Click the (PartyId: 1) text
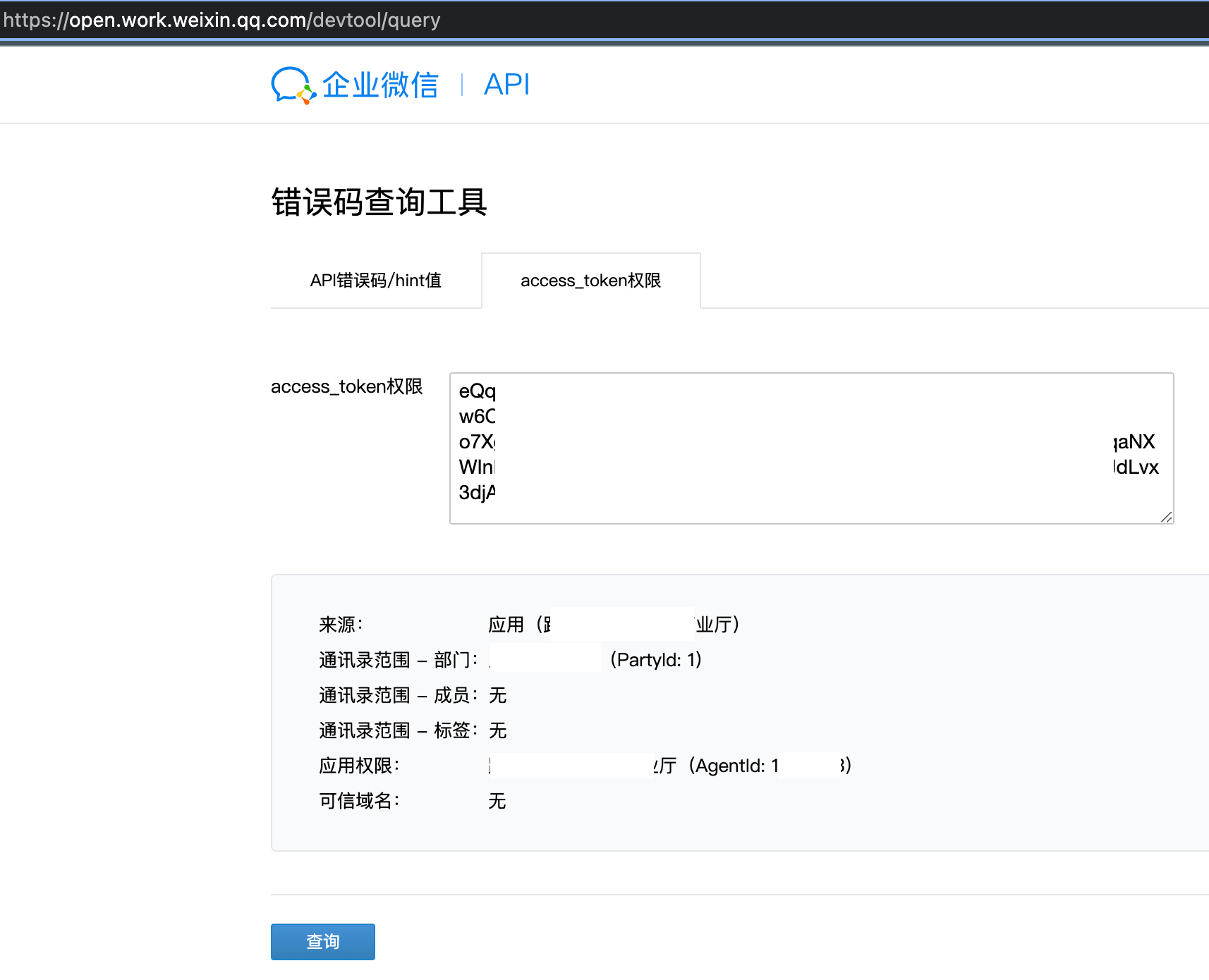This screenshot has width=1209, height=980. click(x=655, y=660)
